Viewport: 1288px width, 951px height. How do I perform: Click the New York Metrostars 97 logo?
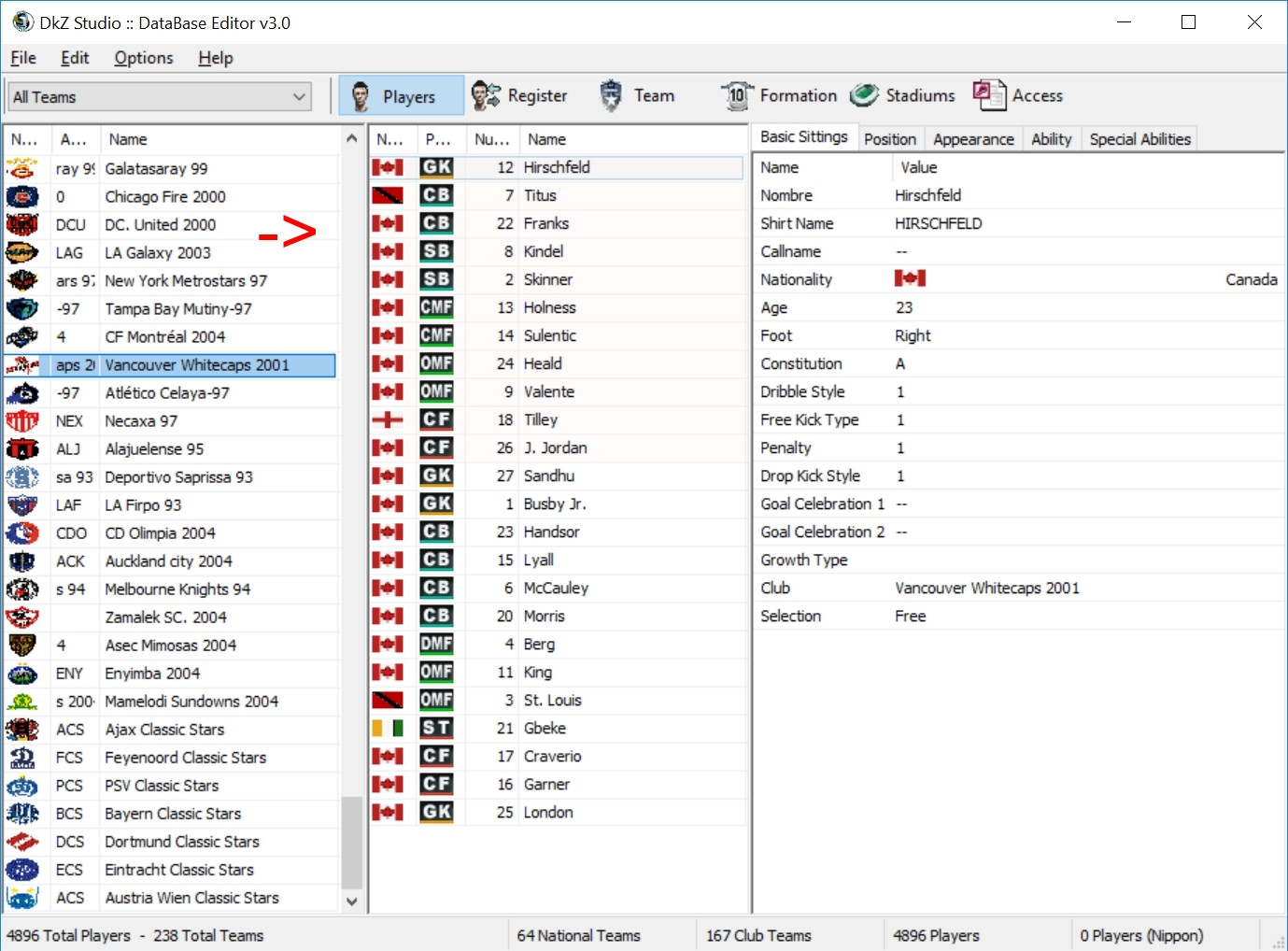coord(22,280)
